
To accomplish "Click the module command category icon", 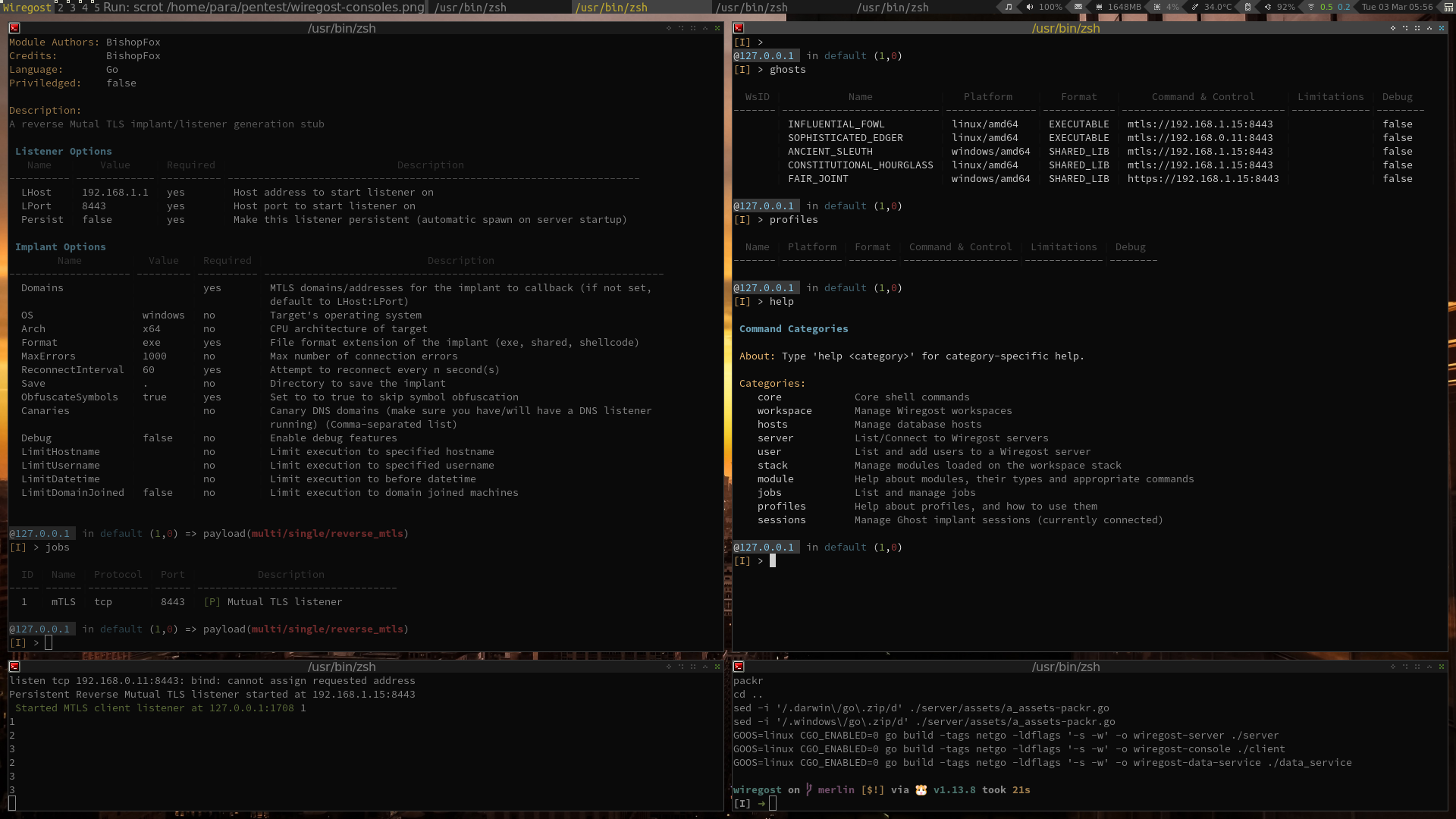I will (x=775, y=478).
